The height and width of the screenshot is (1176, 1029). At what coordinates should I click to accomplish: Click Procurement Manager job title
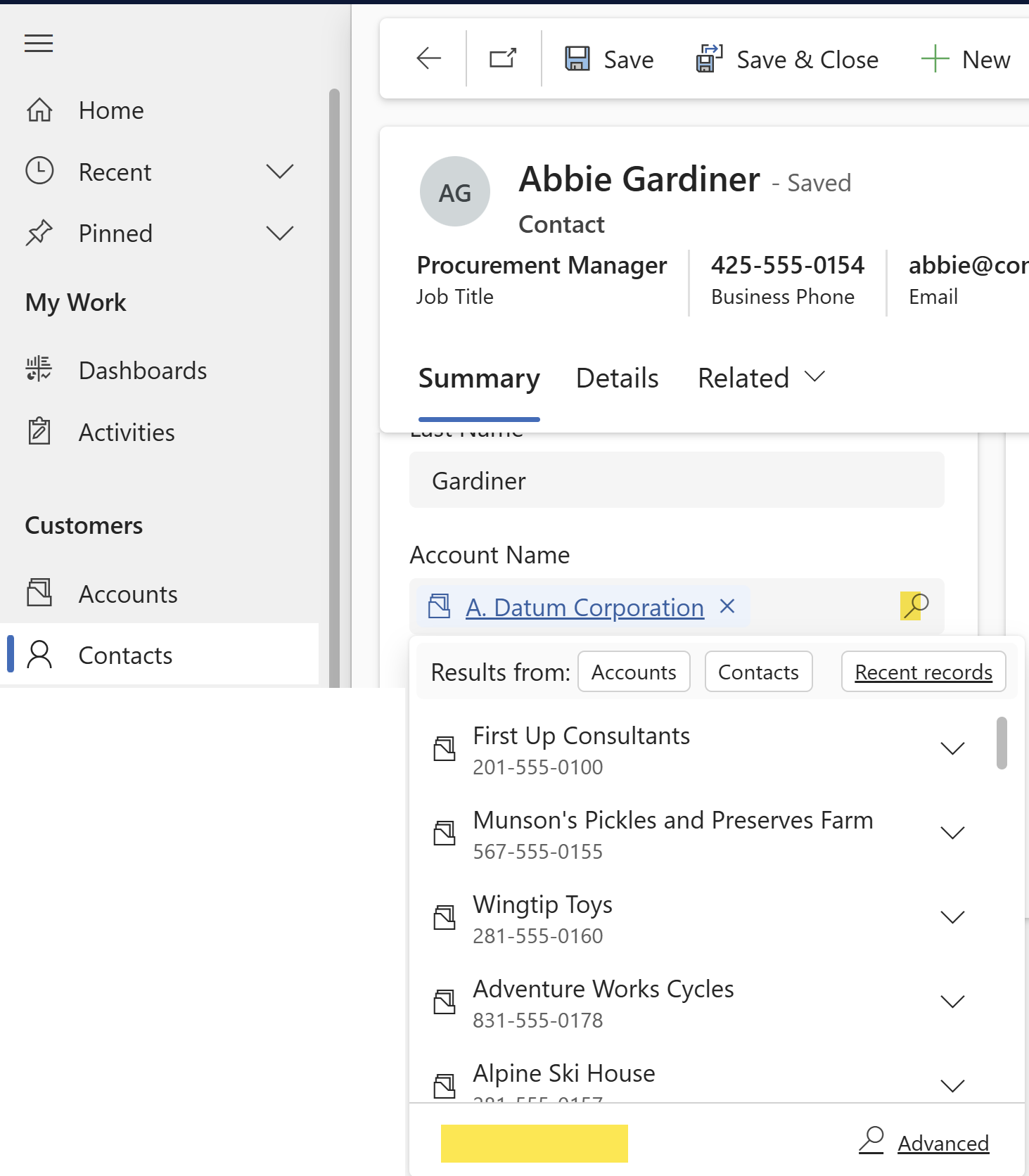coord(542,265)
